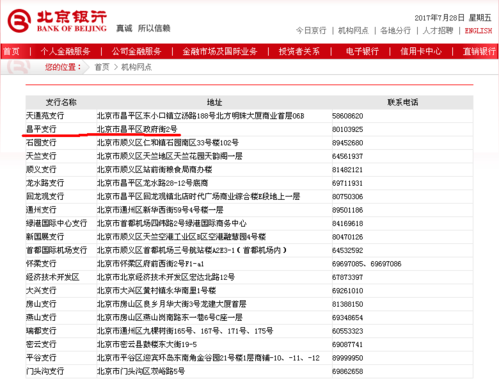
Task: Switch to ENGLISH version
Action: tap(478, 31)
